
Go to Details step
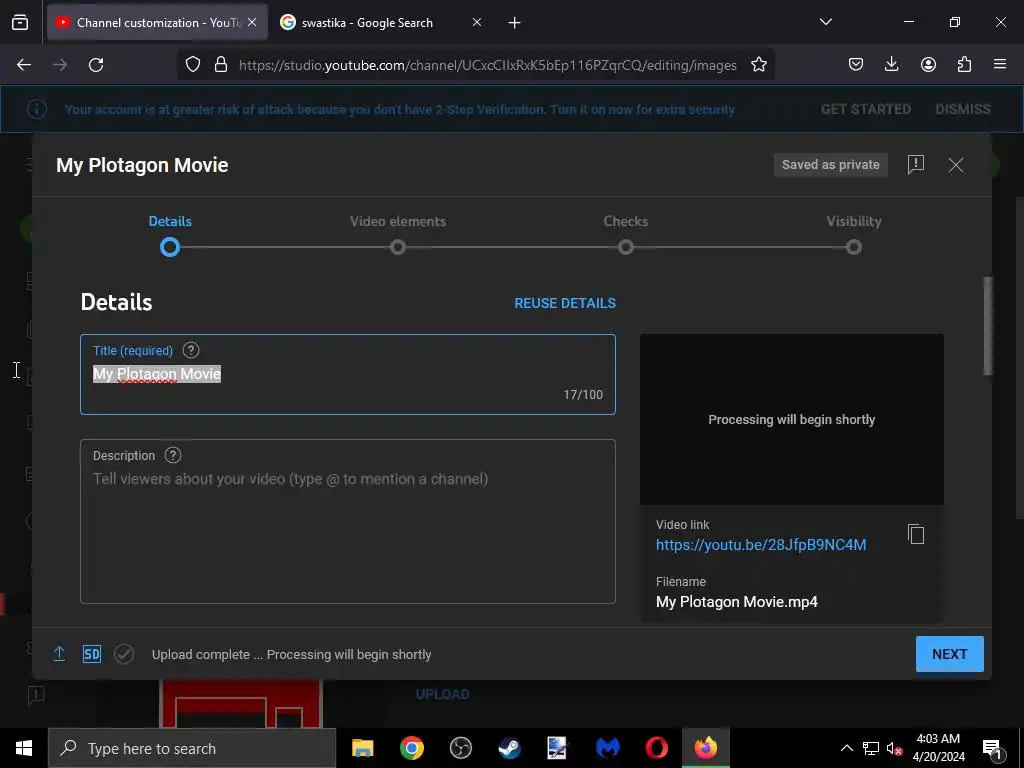click(170, 236)
